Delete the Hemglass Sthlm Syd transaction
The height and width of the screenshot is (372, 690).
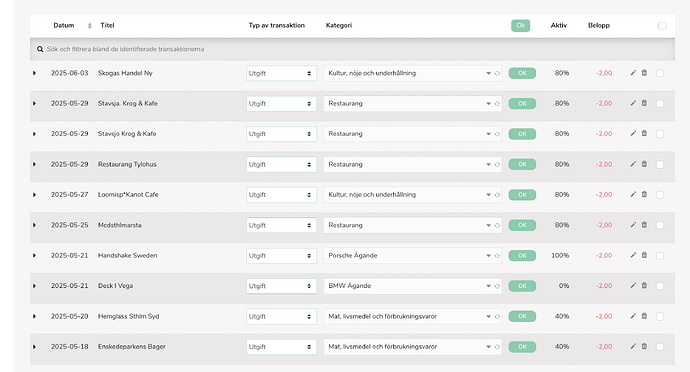point(644,316)
